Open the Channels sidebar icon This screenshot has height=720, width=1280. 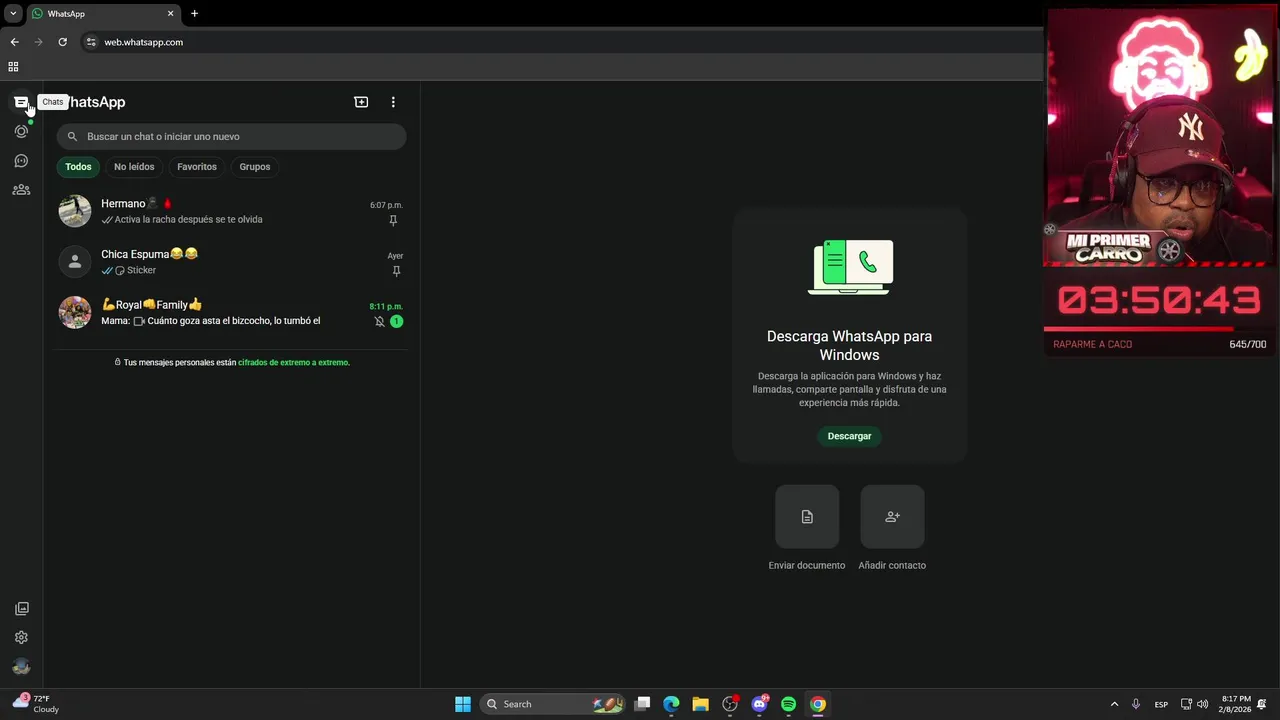click(21, 160)
